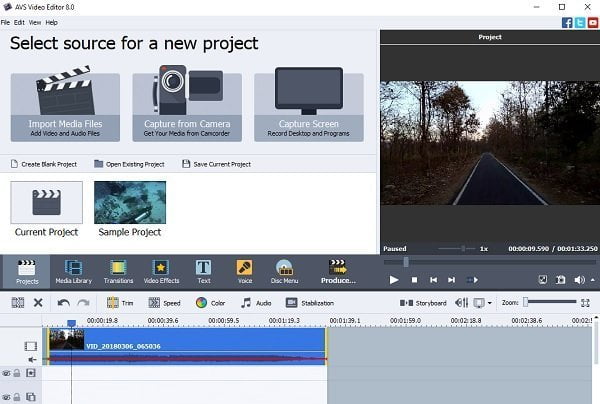Click the timeline playhead marker
The height and width of the screenshot is (404, 600).
pos(72,323)
